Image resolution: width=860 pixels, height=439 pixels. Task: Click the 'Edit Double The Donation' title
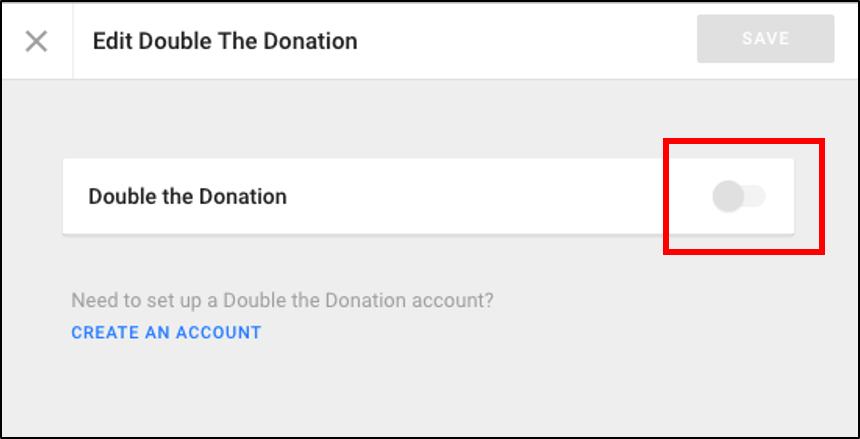pyautogui.click(x=224, y=41)
